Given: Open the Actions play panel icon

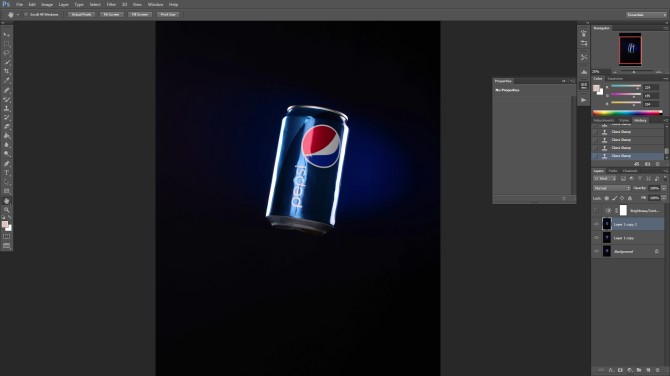Looking at the screenshot, I should tap(584, 100).
